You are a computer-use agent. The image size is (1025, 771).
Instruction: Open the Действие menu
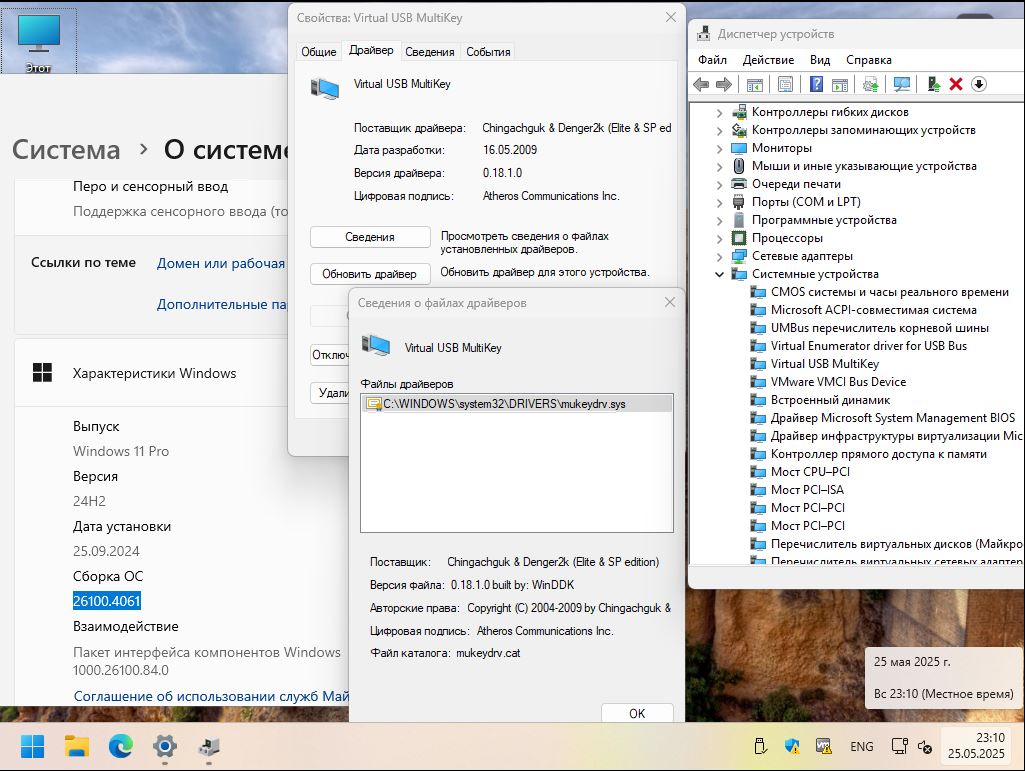[x=768, y=60]
